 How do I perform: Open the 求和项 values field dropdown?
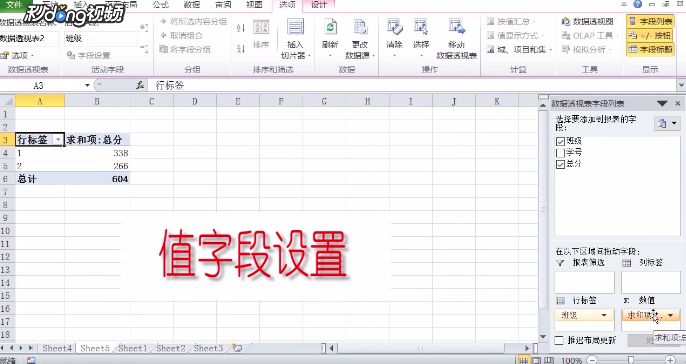pos(671,315)
